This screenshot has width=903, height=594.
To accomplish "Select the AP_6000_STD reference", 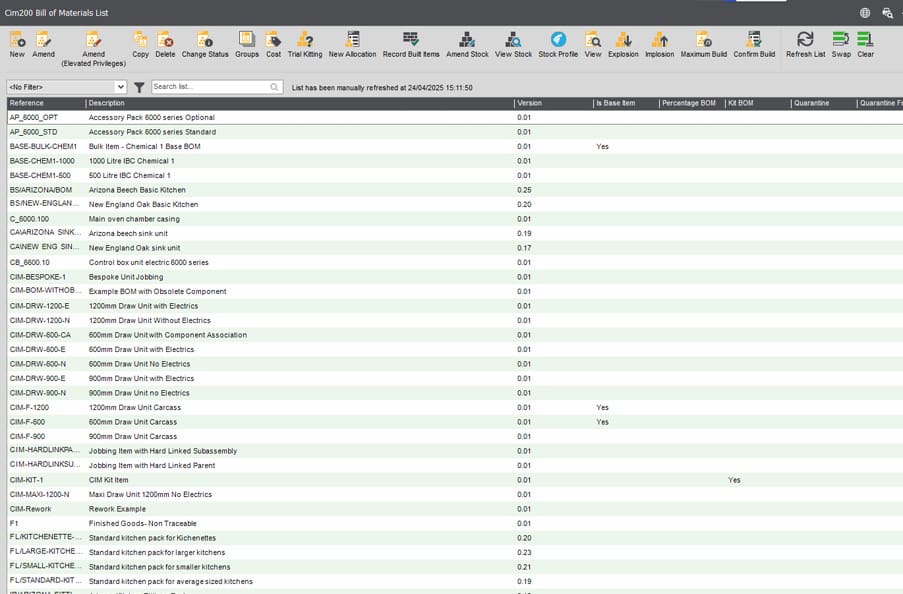I will pyautogui.click(x=33, y=132).
